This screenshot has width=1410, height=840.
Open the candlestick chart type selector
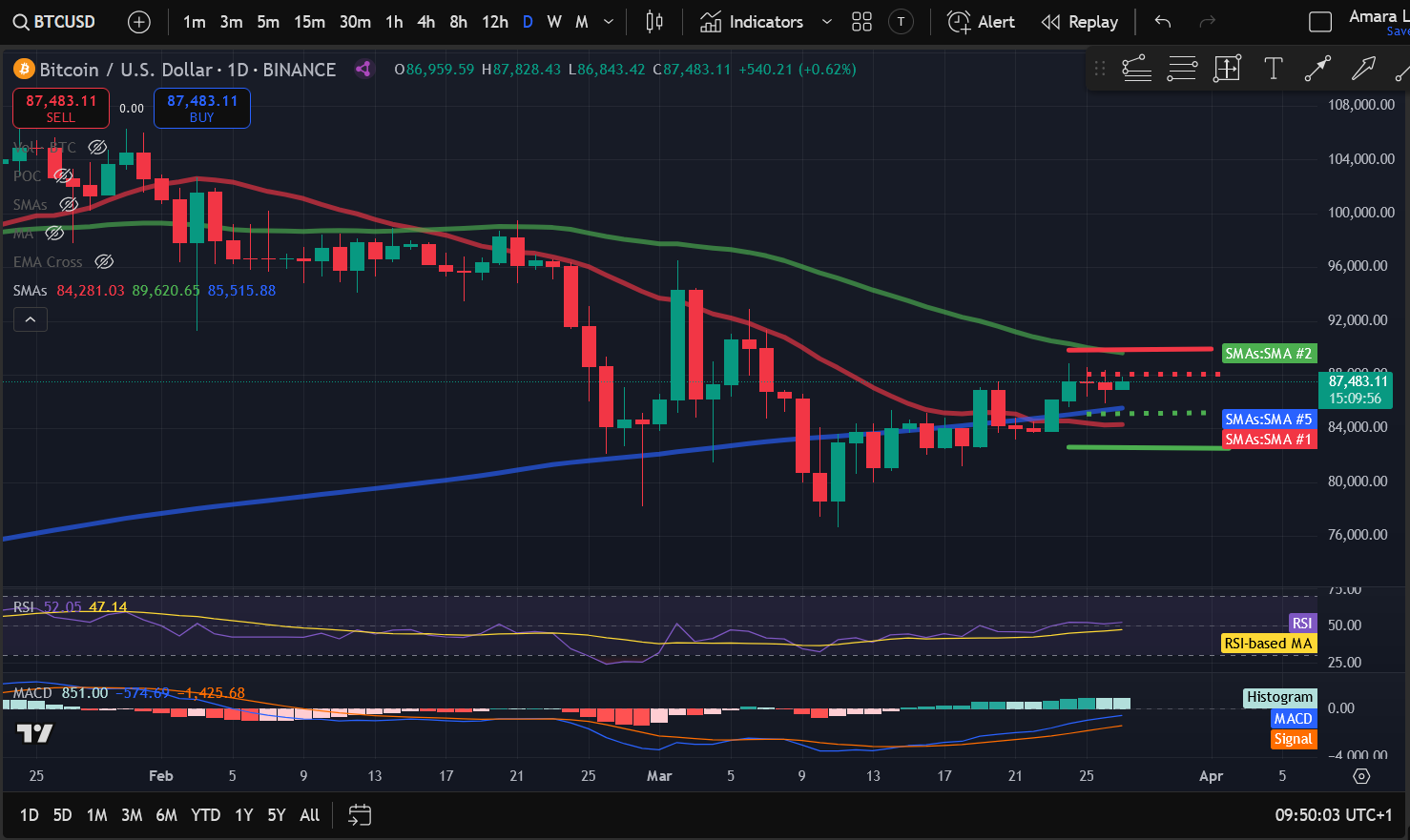point(654,22)
